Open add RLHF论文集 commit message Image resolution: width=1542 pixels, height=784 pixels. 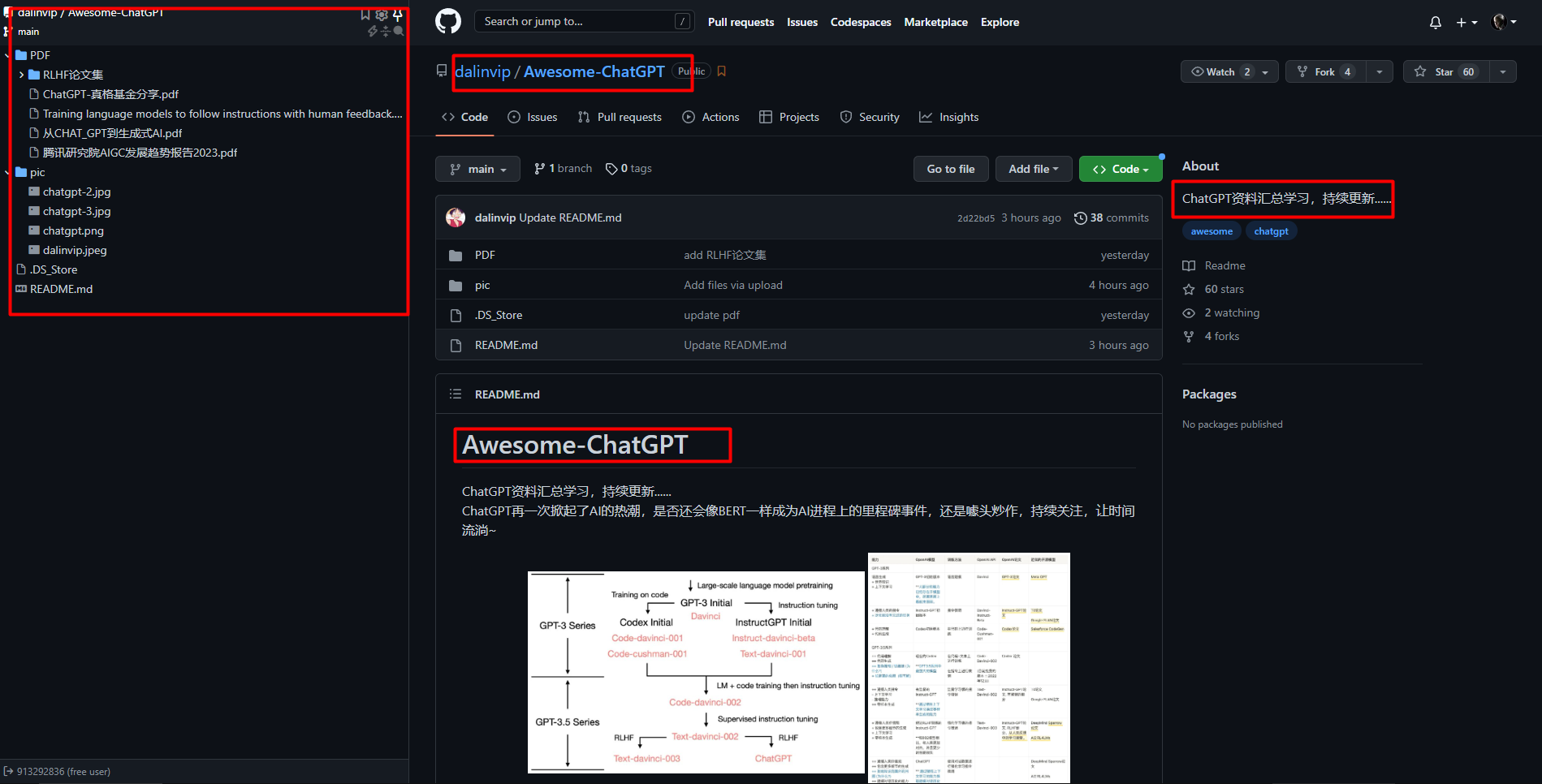pyautogui.click(x=724, y=255)
